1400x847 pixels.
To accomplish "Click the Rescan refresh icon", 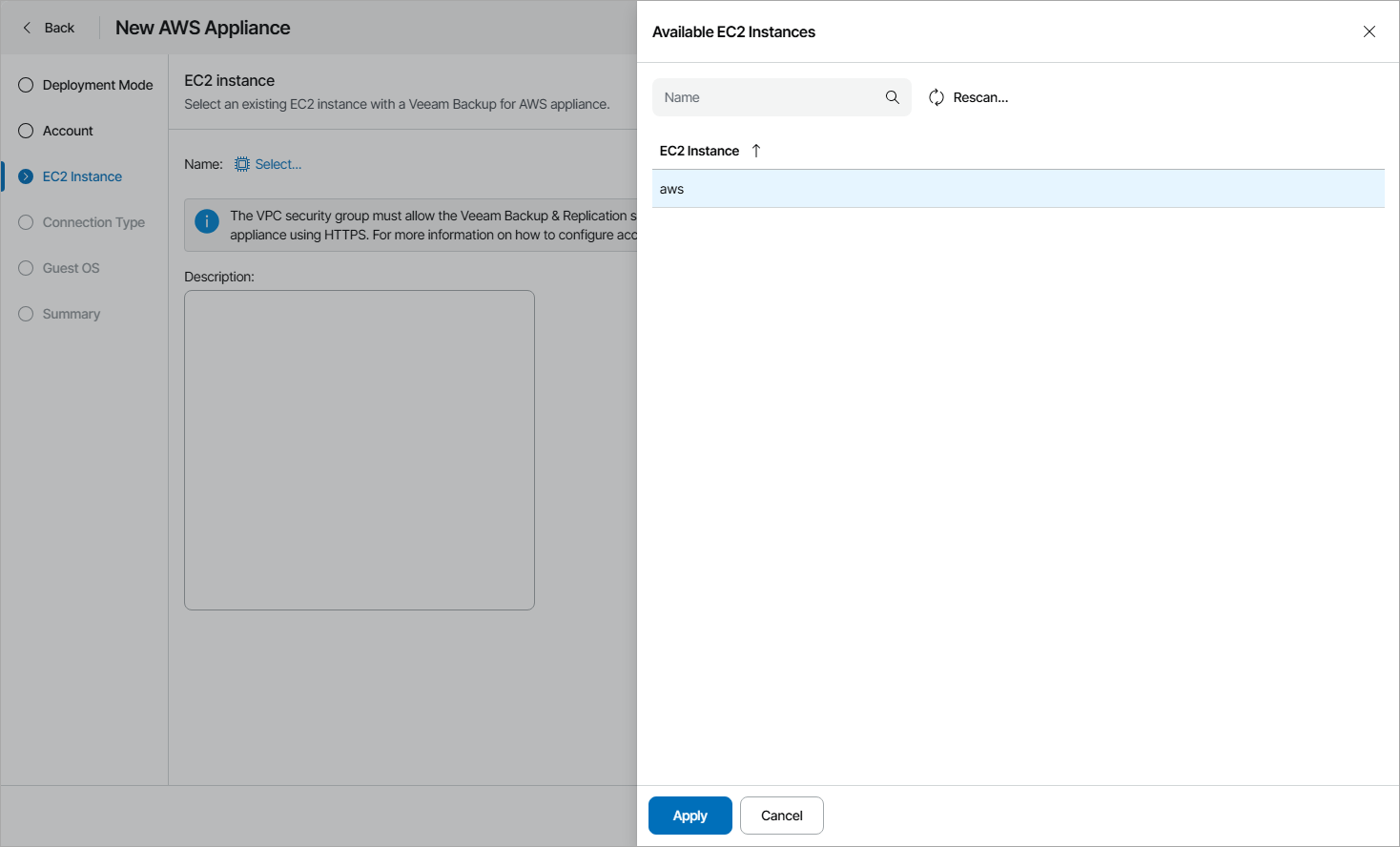I will (x=937, y=97).
